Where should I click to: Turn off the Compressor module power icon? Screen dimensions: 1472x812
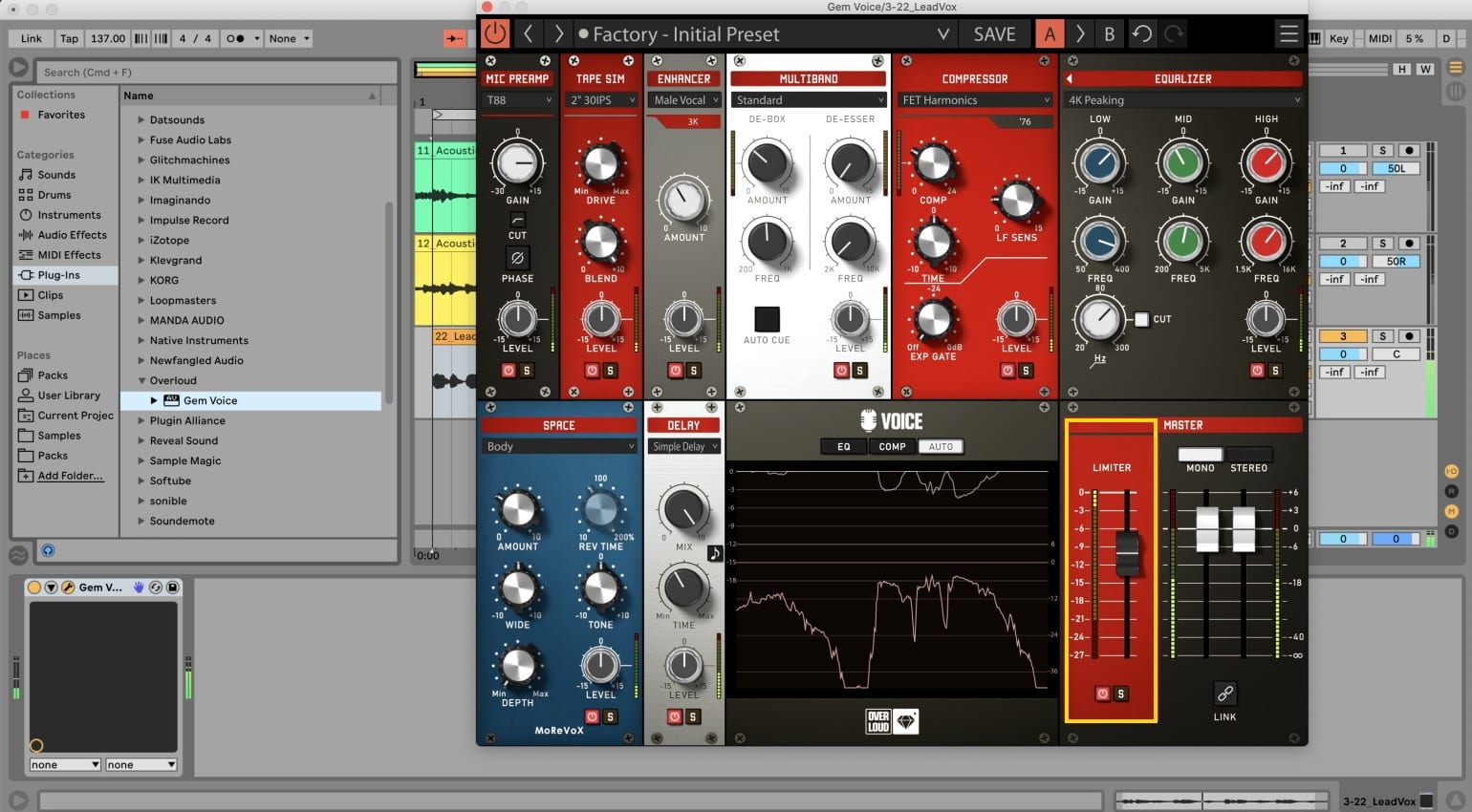(1007, 371)
